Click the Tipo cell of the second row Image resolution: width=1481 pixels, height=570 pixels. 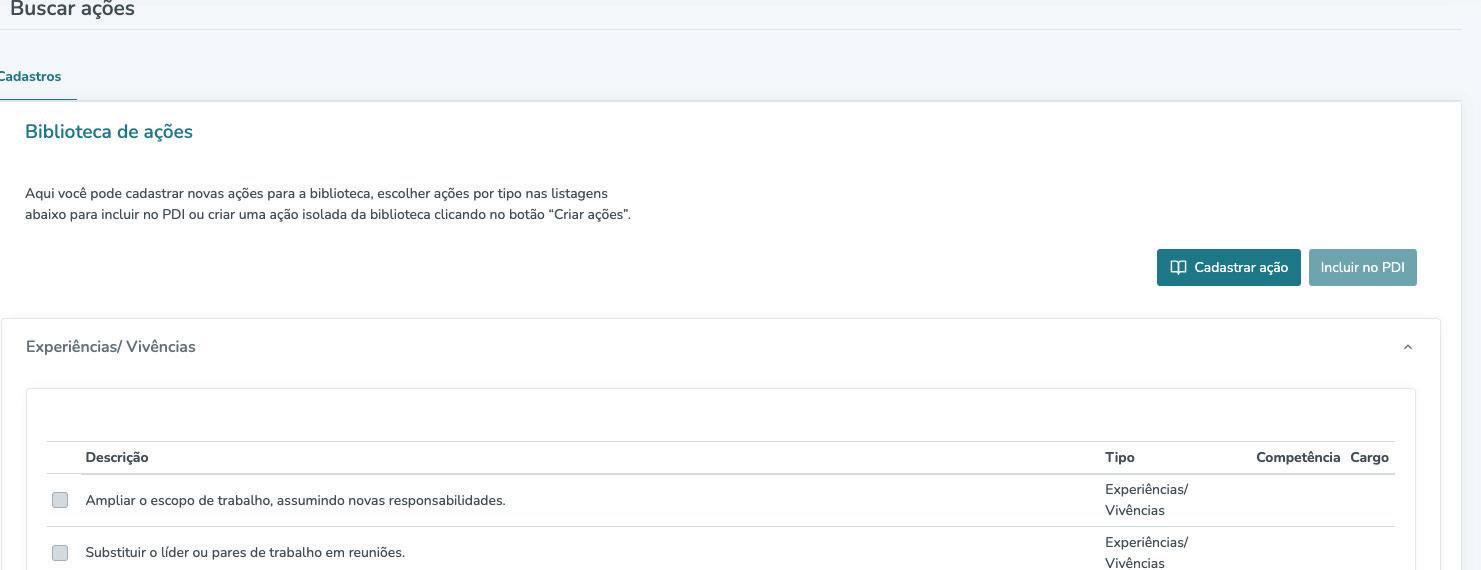point(1146,552)
